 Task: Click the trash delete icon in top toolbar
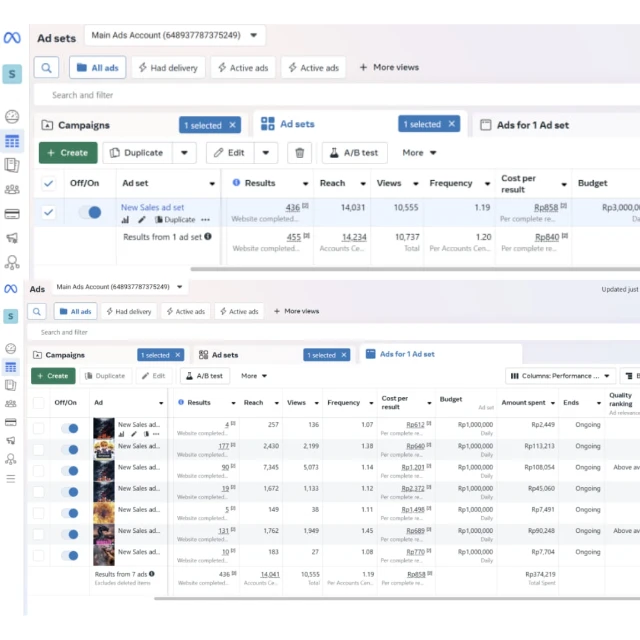[299, 153]
